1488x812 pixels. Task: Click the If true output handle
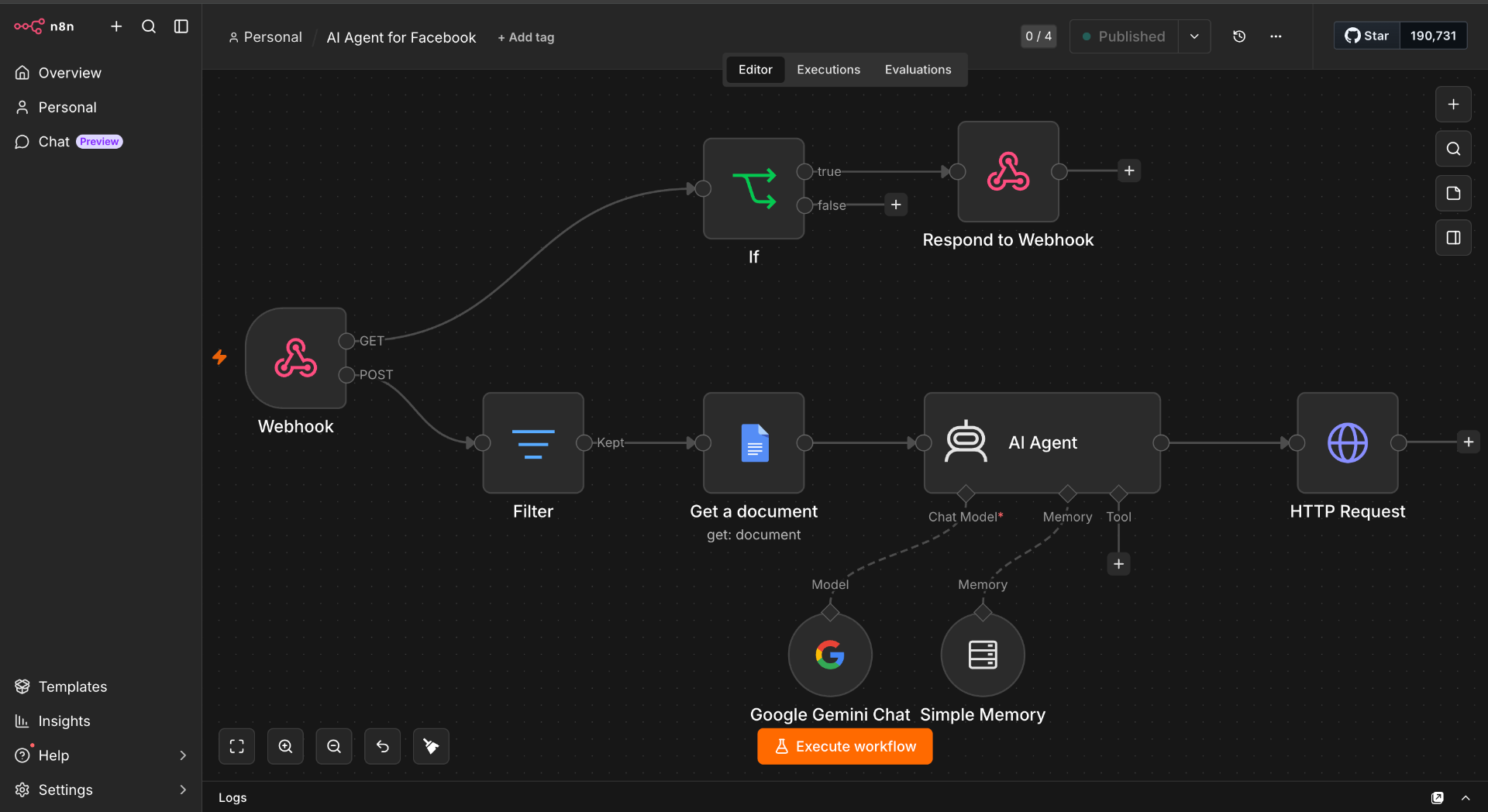pos(804,171)
